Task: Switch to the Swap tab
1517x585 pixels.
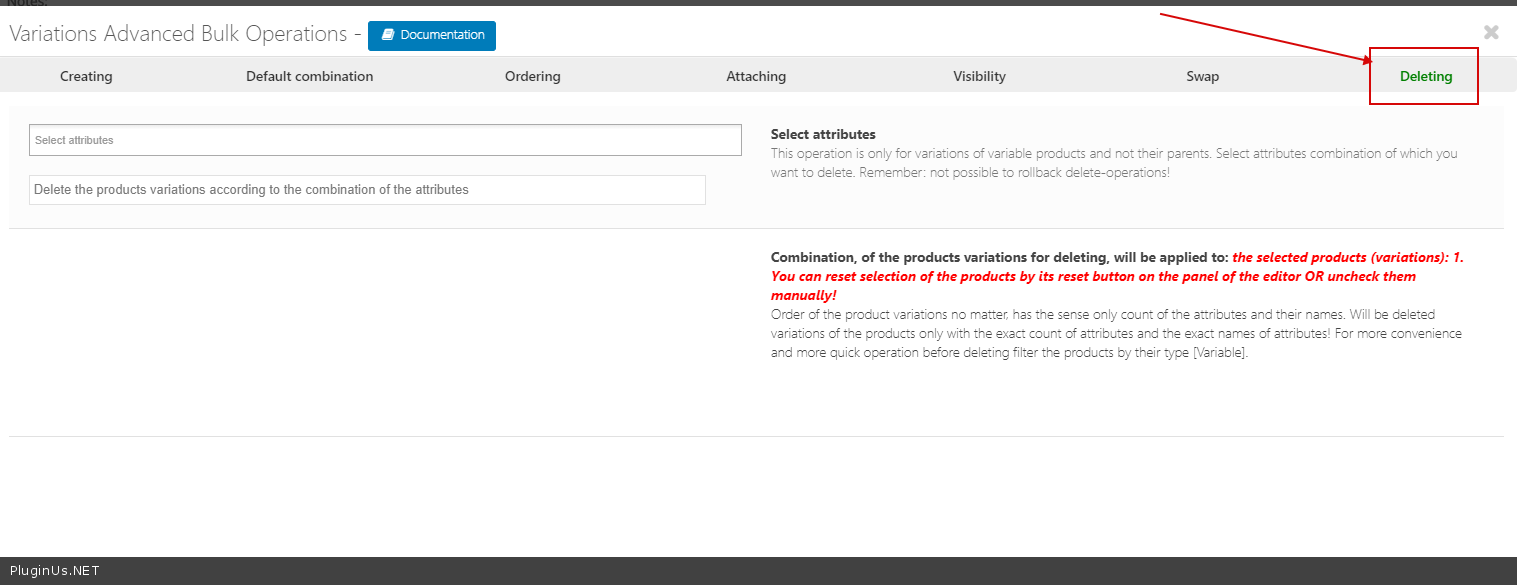Action: point(1202,76)
